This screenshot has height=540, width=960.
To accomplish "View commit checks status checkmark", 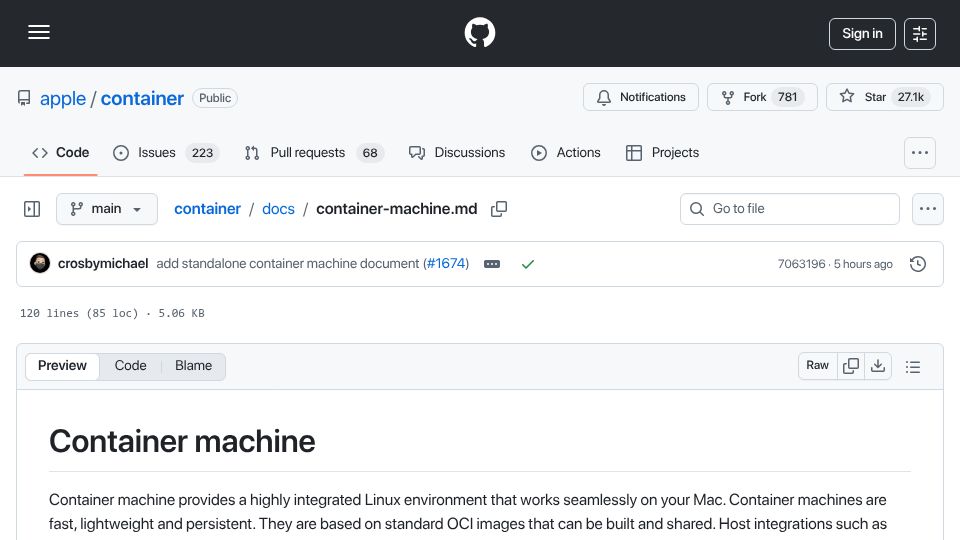I will pos(528,264).
